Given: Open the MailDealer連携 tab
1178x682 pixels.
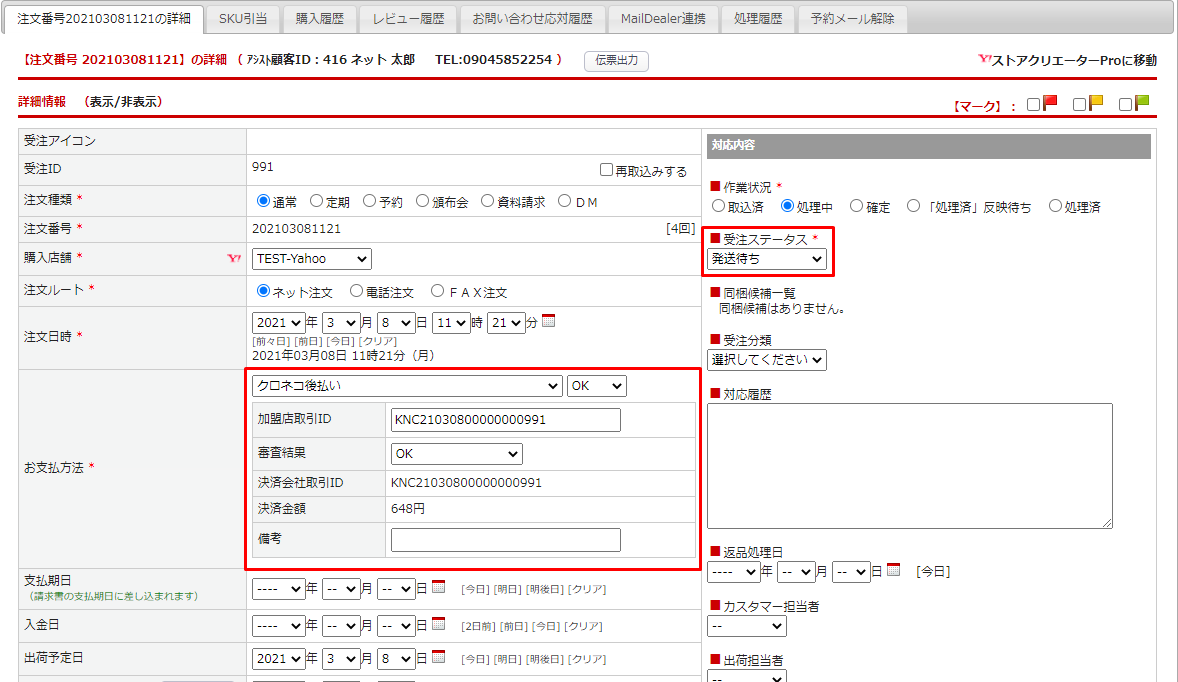Looking at the screenshot, I should [x=662, y=19].
